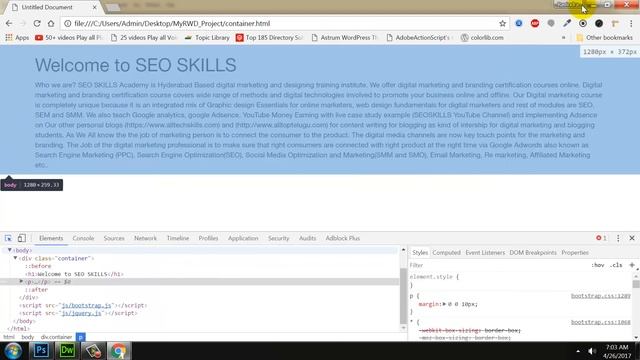640x360 pixels.
Task: Open Chrome three-dot menu
Action: click(631, 24)
